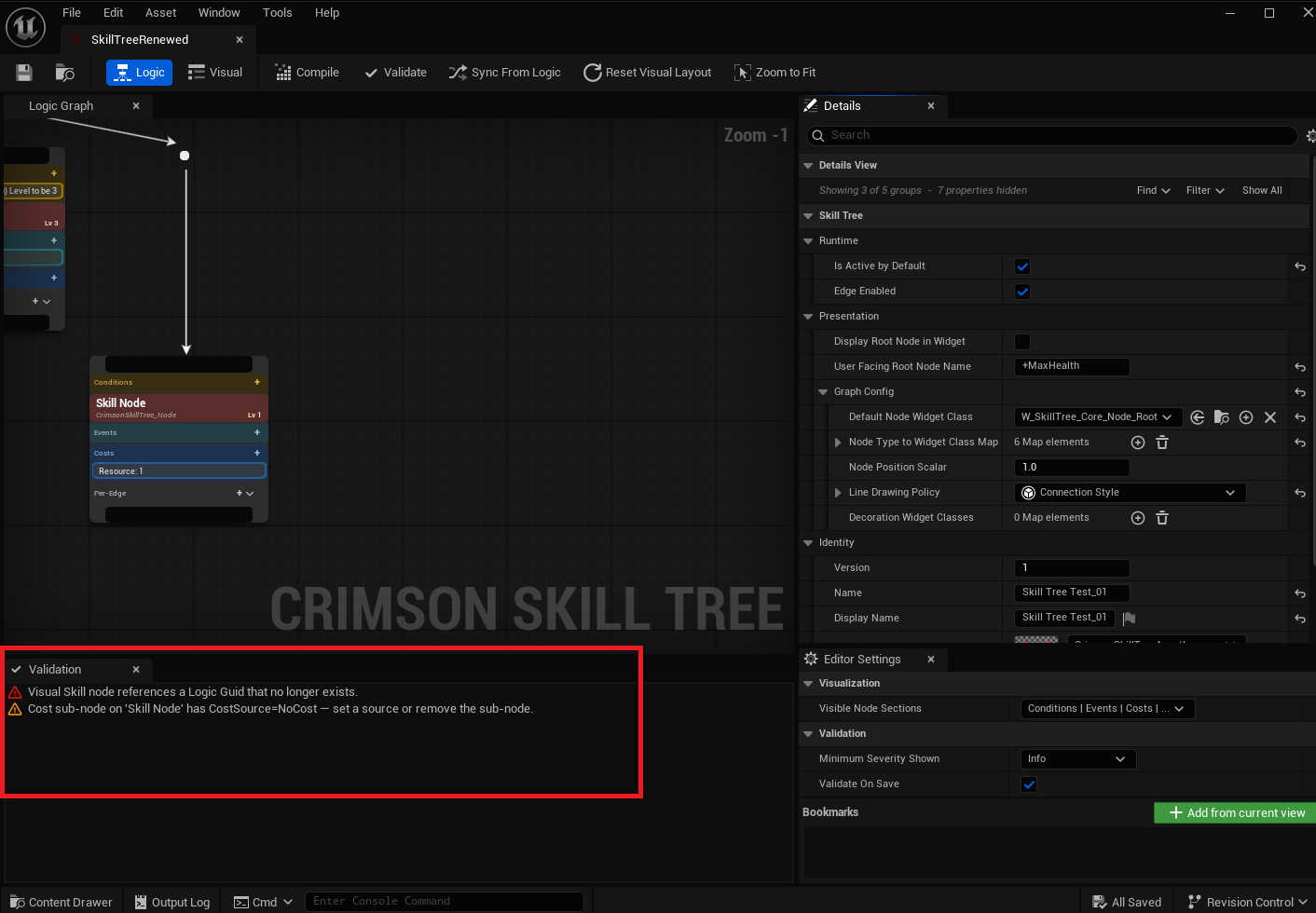Click Sync From Logic shuffle icon
The height and width of the screenshot is (913, 1316).
[458, 73]
